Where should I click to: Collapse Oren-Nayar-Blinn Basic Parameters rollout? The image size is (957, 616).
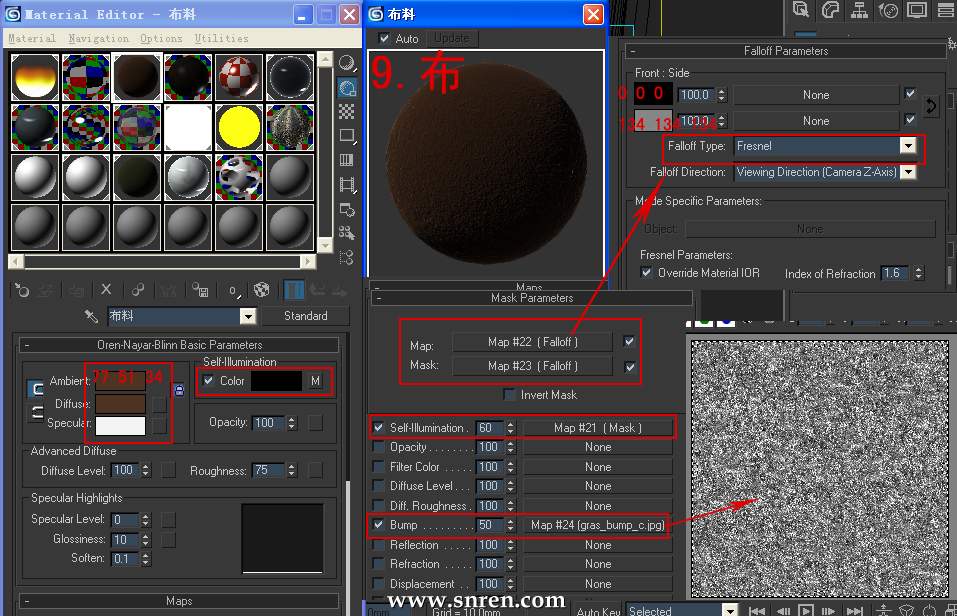point(179,345)
